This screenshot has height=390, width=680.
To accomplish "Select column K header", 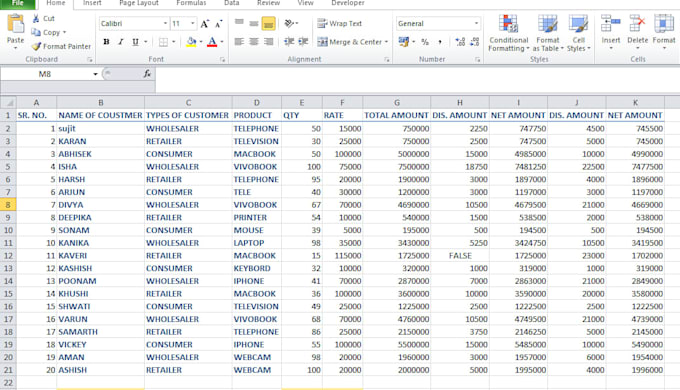I will pyautogui.click(x=635, y=102).
